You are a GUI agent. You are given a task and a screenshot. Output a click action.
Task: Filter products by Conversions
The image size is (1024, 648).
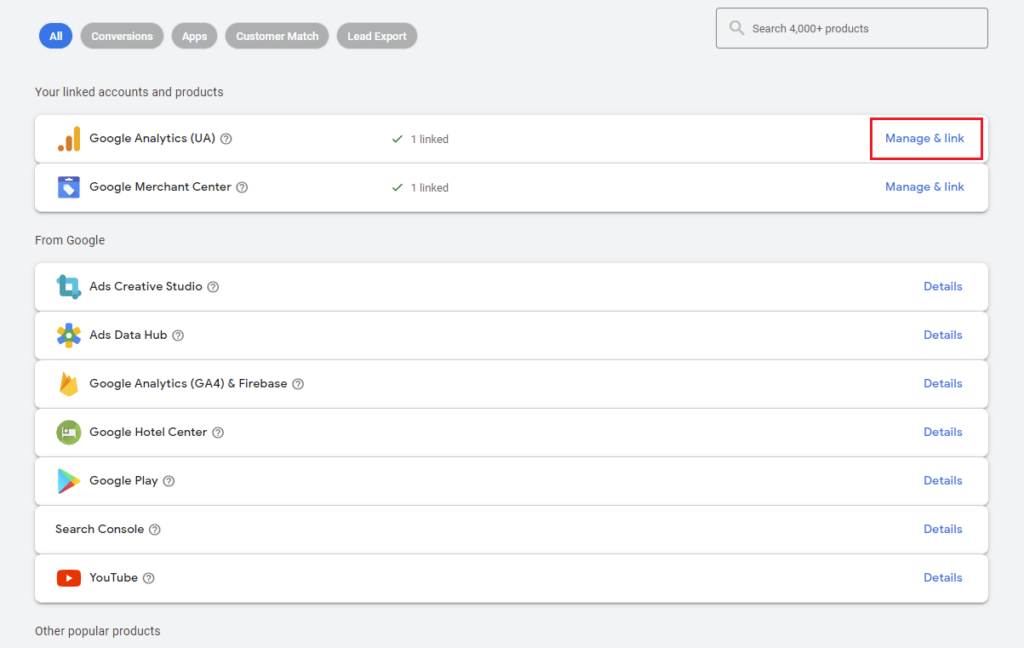tap(122, 36)
